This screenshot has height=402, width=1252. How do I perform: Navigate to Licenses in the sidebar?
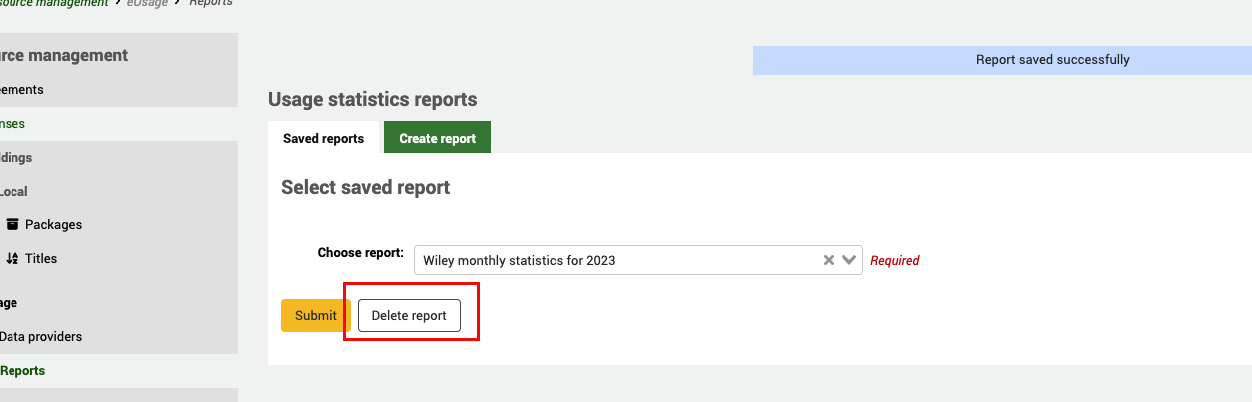(x=12, y=124)
